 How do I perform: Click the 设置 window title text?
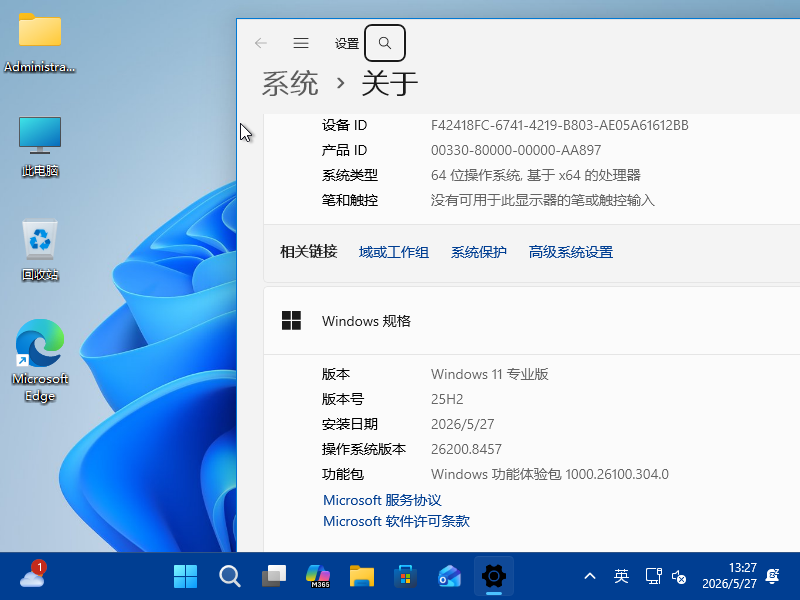(347, 44)
